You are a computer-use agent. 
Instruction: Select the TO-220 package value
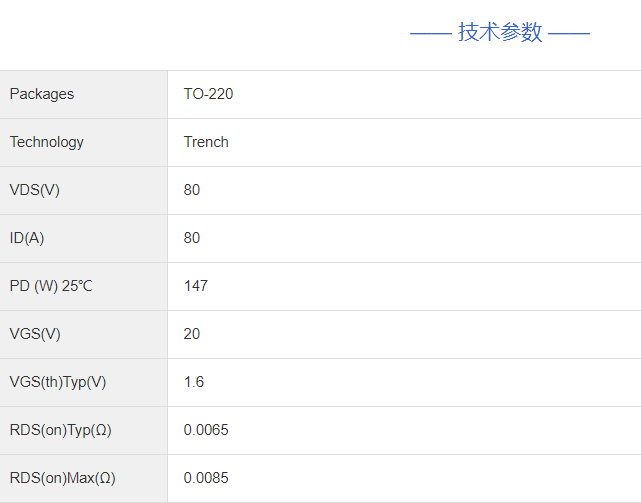tap(208, 94)
